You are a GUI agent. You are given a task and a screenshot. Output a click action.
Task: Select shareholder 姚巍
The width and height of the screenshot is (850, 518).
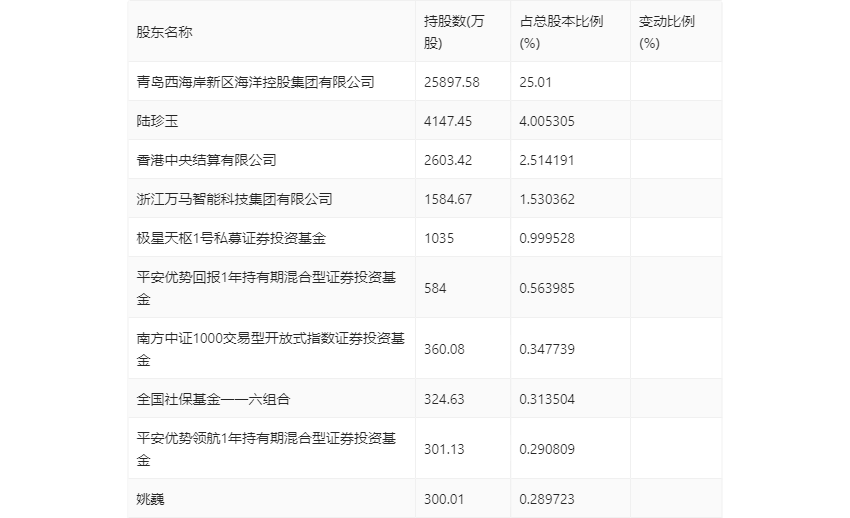click(x=150, y=498)
